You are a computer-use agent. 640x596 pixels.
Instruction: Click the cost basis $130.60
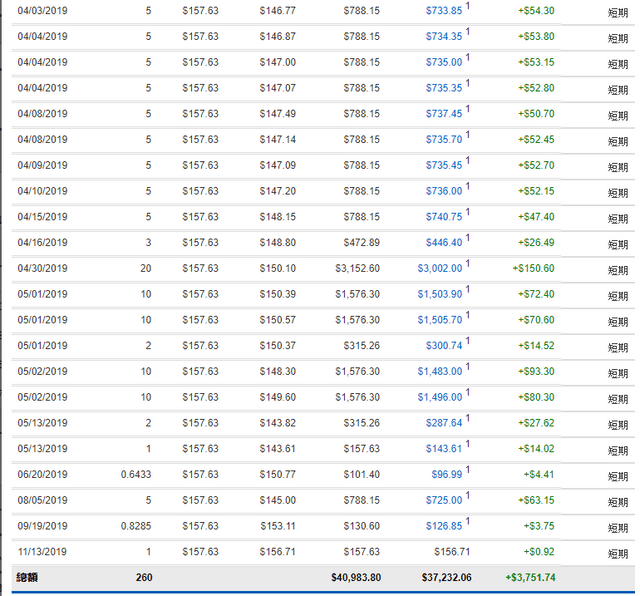click(x=362, y=526)
